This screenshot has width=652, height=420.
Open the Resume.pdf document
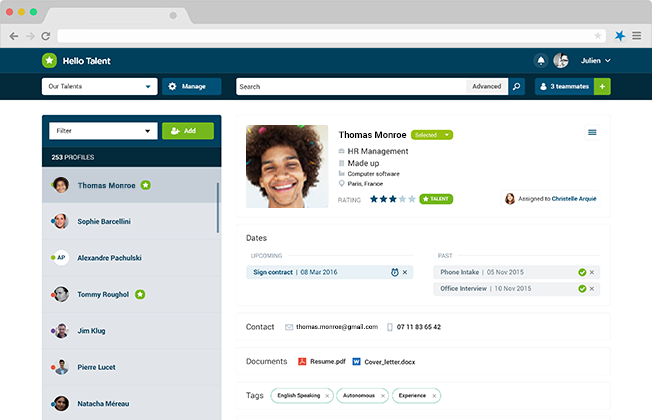coord(322,361)
